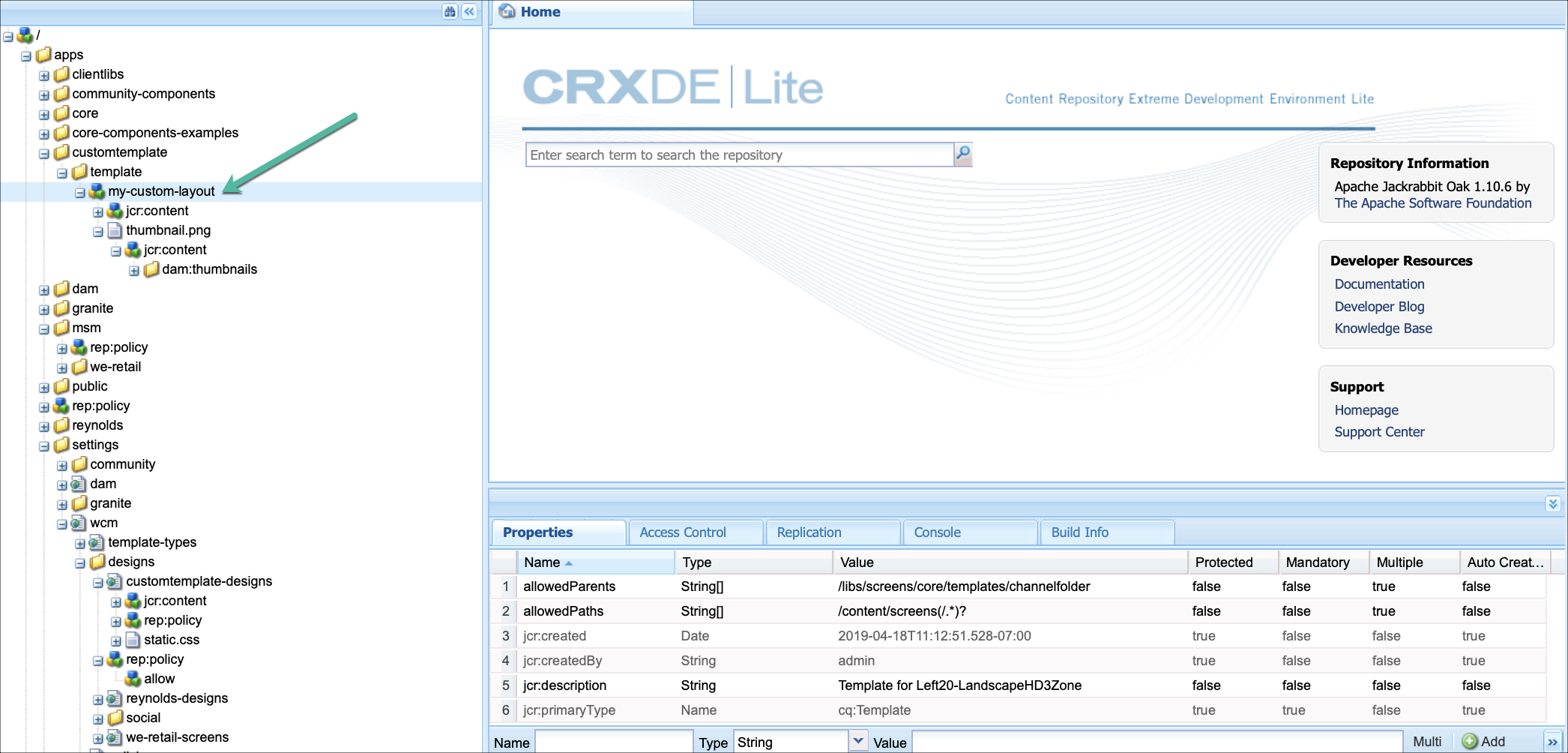Click the thumbnail.png file icon
Image resolution: width=1568 pixels, height=753 pixels.
click(x=115, y=230)
